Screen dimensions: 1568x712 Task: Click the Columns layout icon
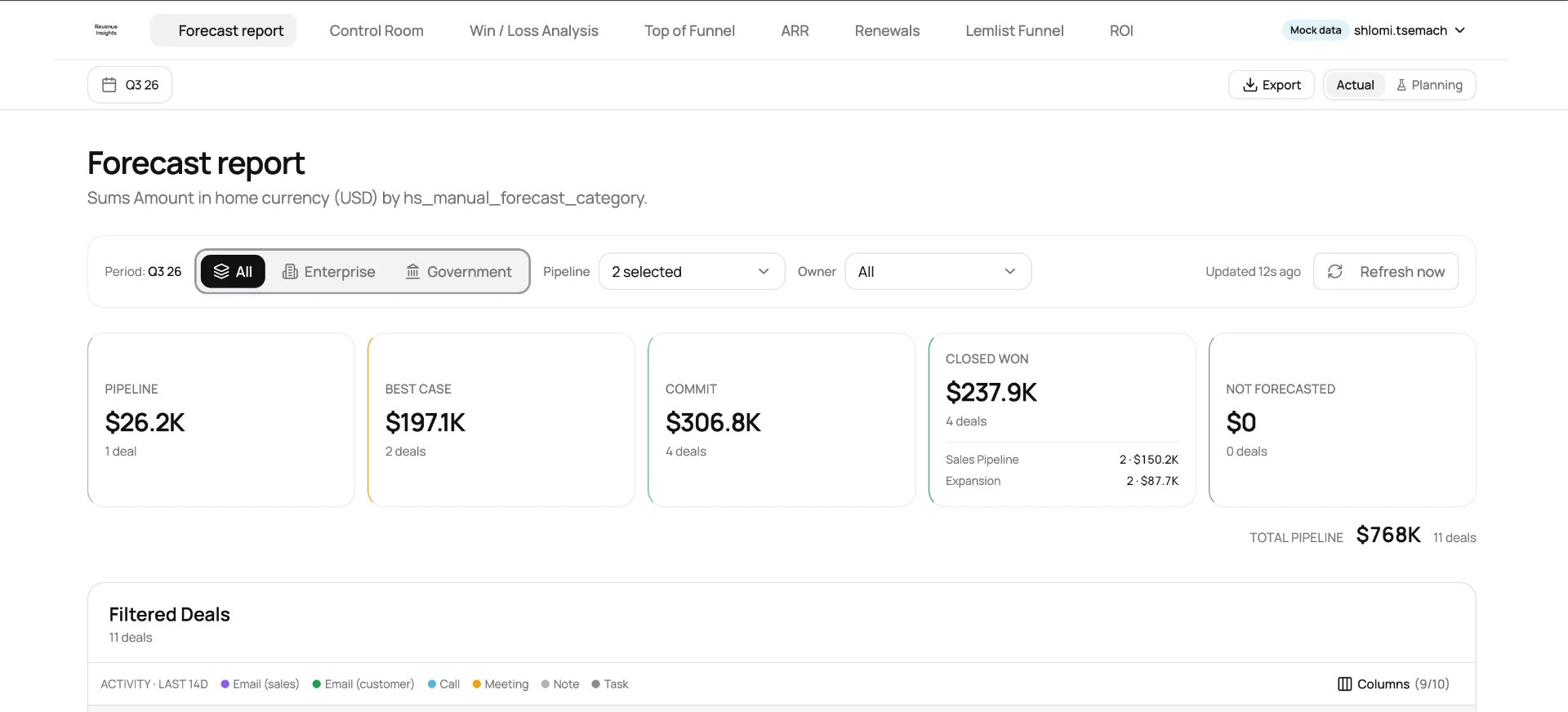click(x=1344, y=684)
